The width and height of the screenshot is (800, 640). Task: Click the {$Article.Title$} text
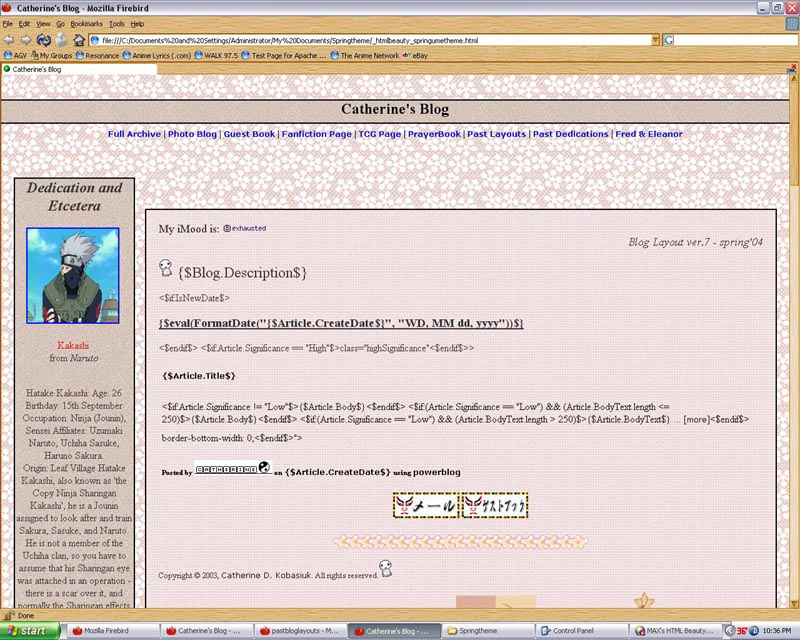tap(199, 376)
